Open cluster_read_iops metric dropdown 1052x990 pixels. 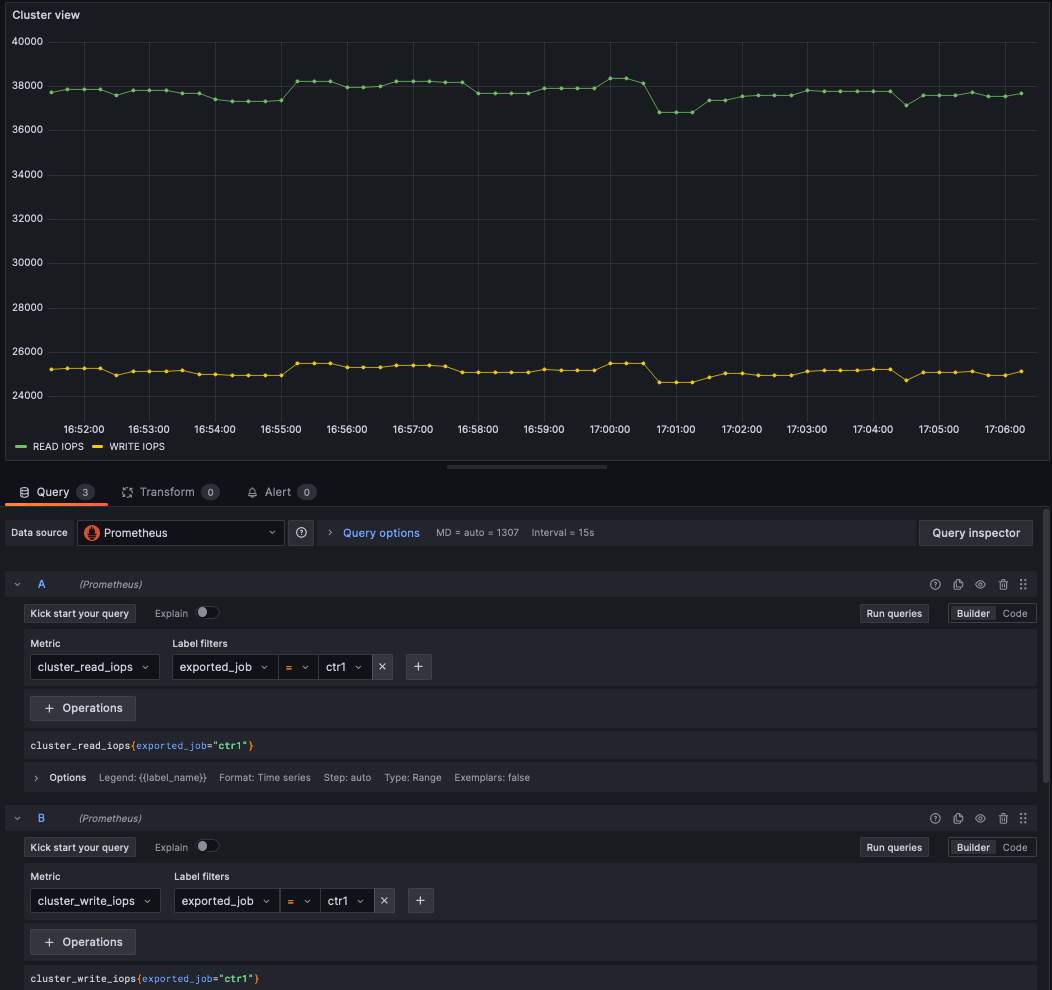(x=95, y=667)
